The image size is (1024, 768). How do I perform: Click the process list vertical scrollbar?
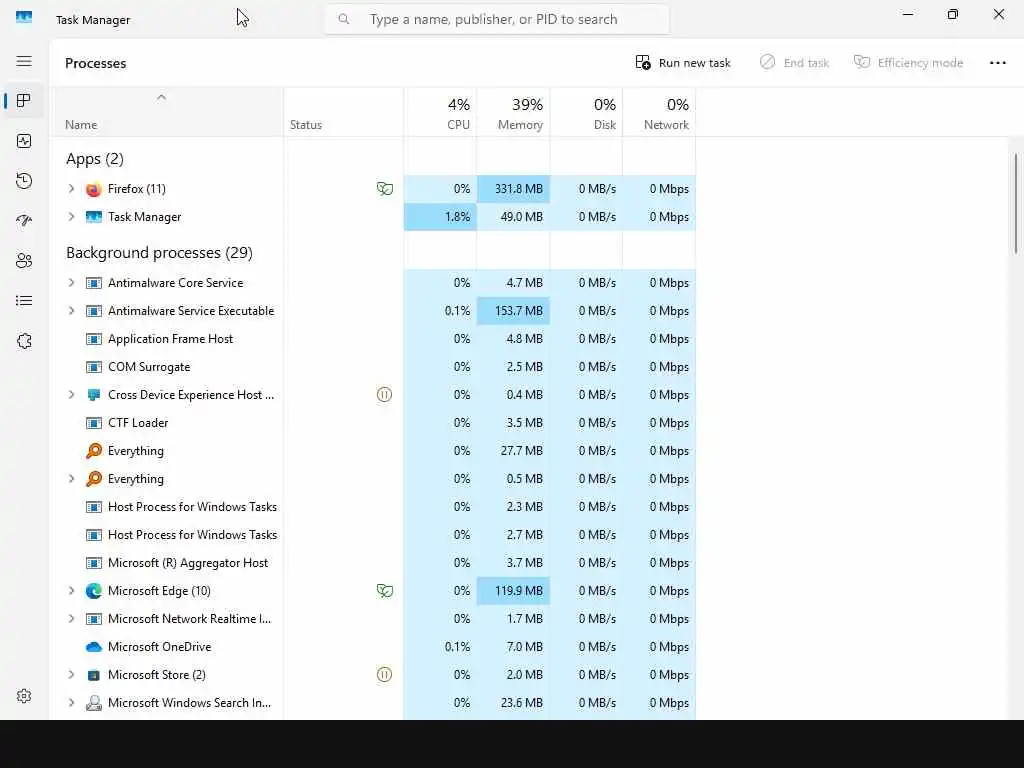(x=1016, y=203)
